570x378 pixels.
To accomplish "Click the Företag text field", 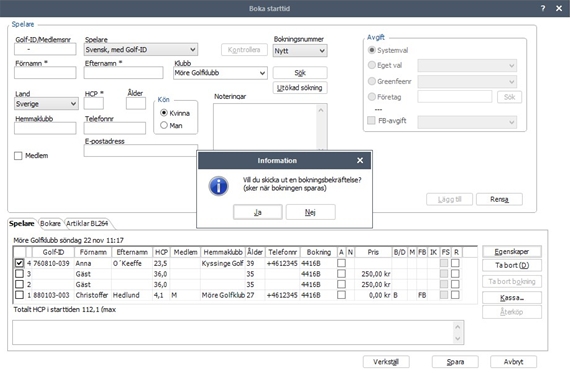I will (x=455, y=97).
